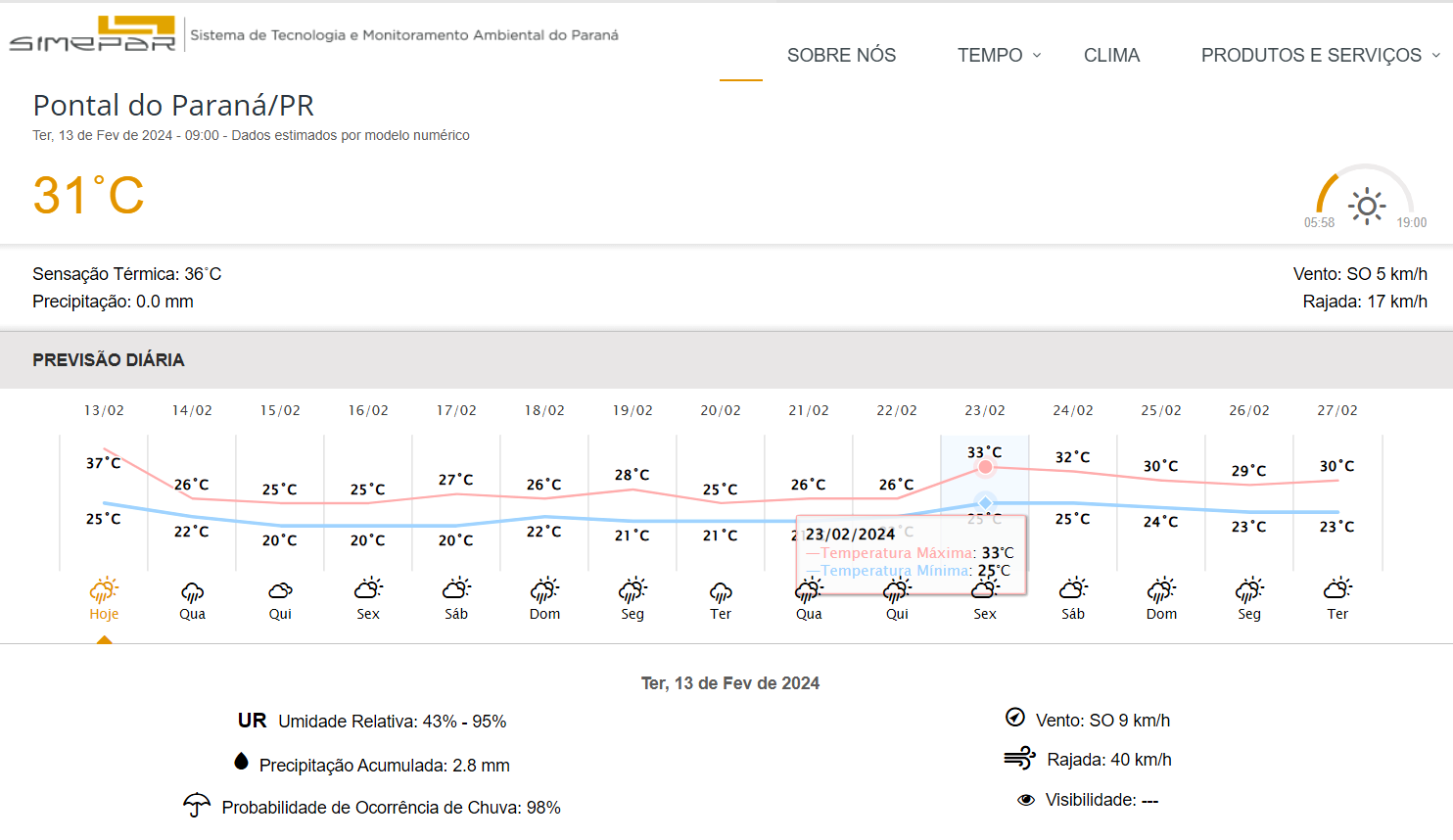
Task: Click the Umidade Relativa: 43% - 95% text
Action: click(x=393, y=722)
